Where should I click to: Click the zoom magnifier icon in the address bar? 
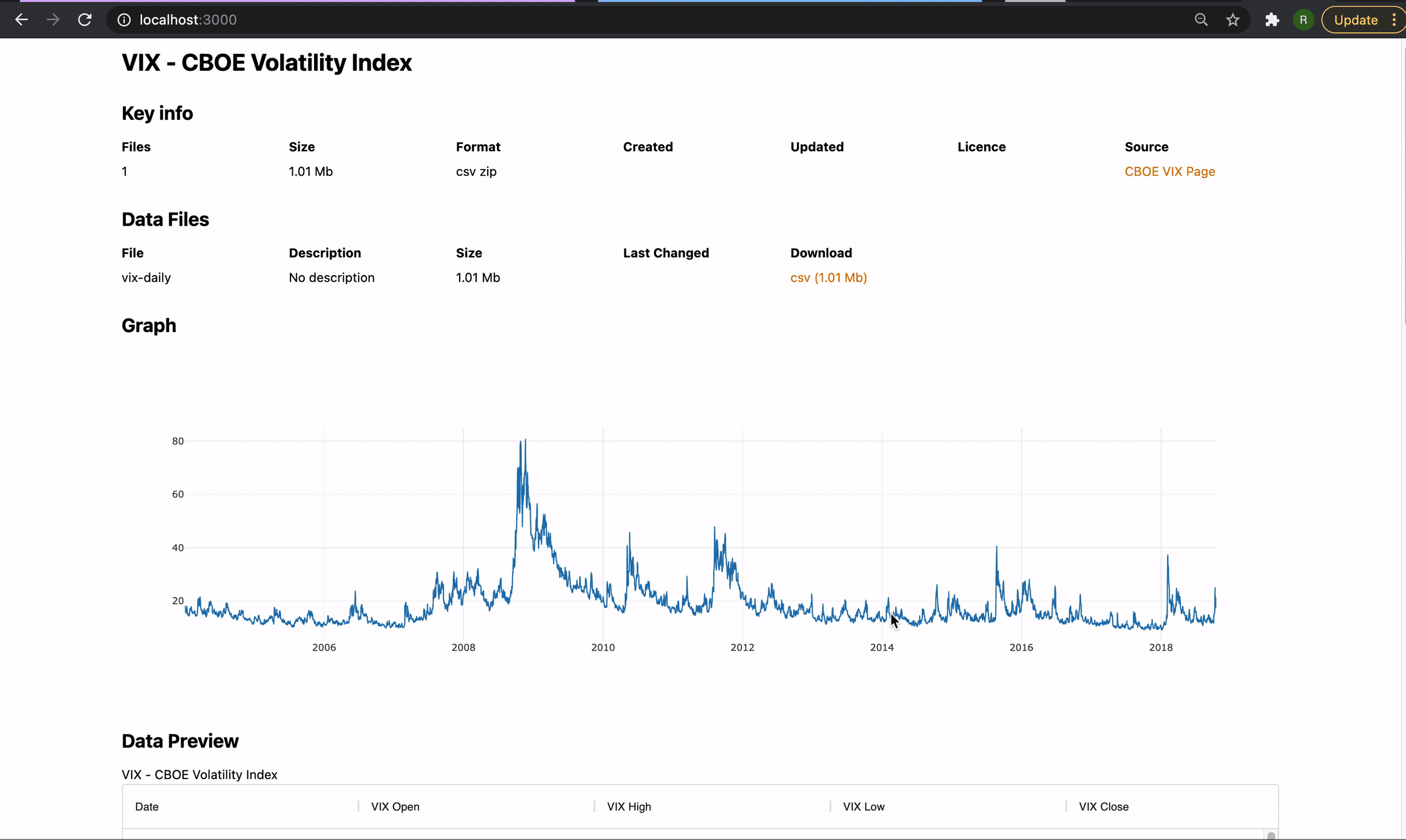(x=1201, y=20)
